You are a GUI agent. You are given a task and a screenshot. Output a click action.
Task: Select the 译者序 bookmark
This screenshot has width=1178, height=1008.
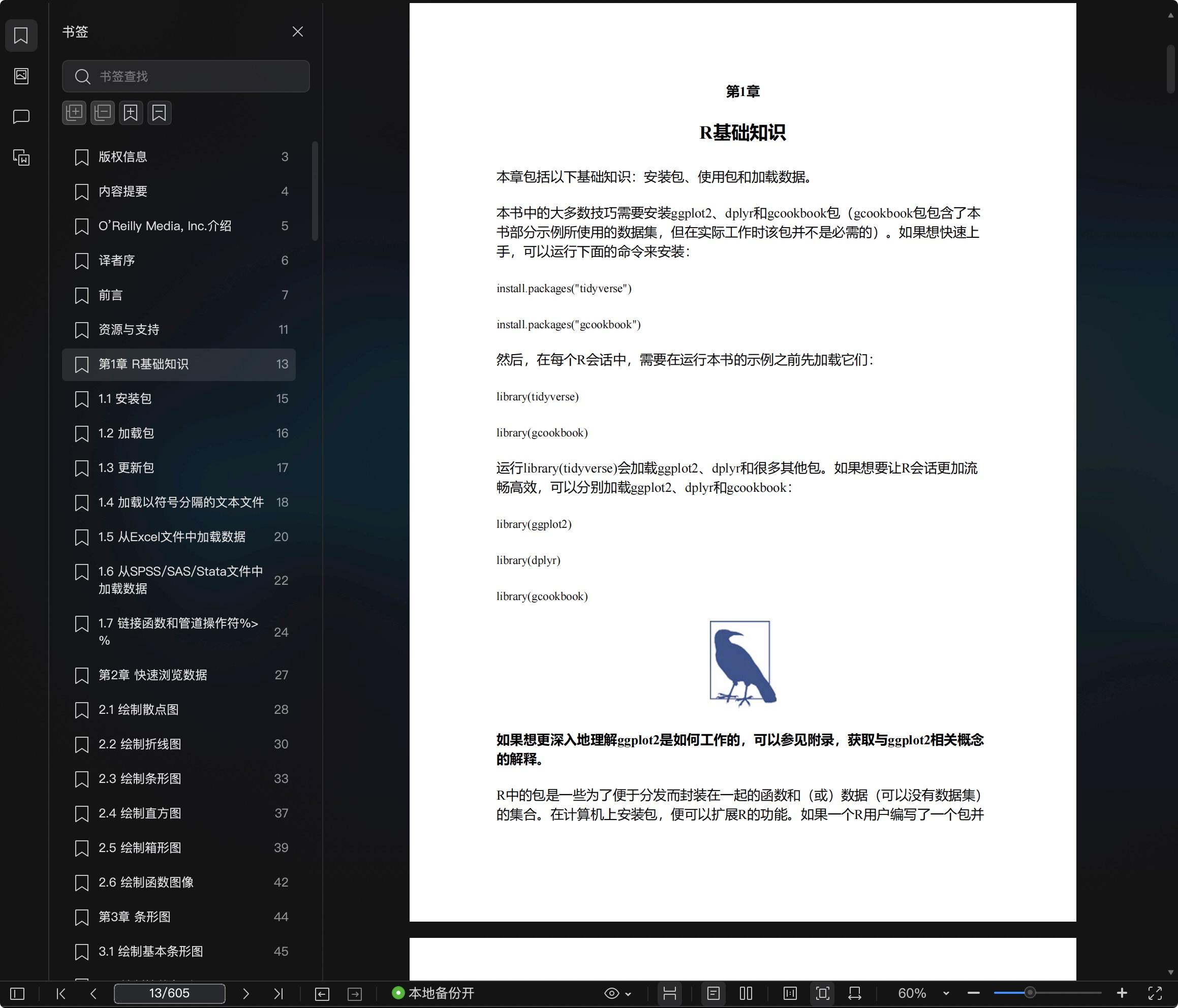tap(179, 261)
